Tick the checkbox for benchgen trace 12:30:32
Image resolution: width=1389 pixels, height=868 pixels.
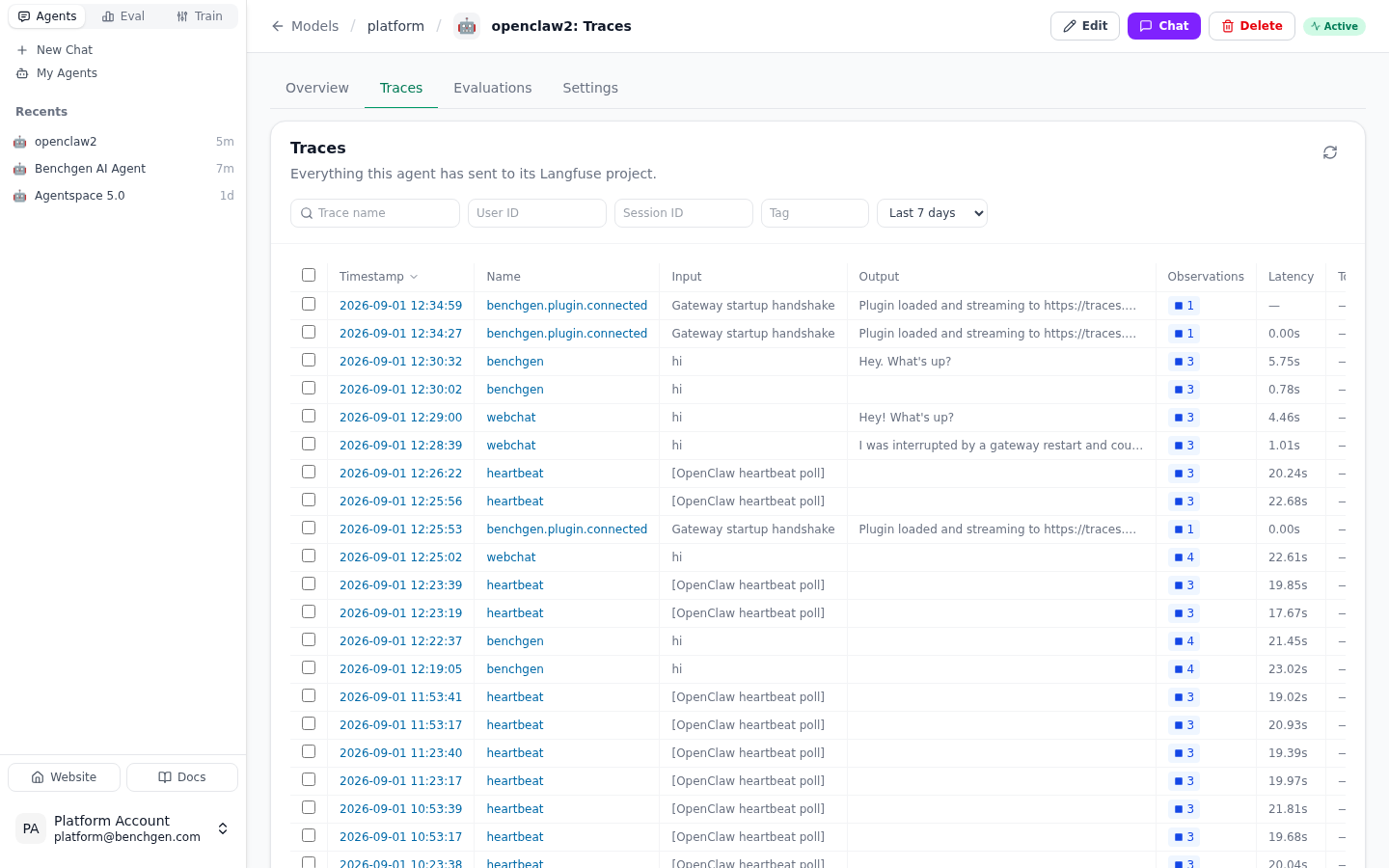click(x=309, y=360)
